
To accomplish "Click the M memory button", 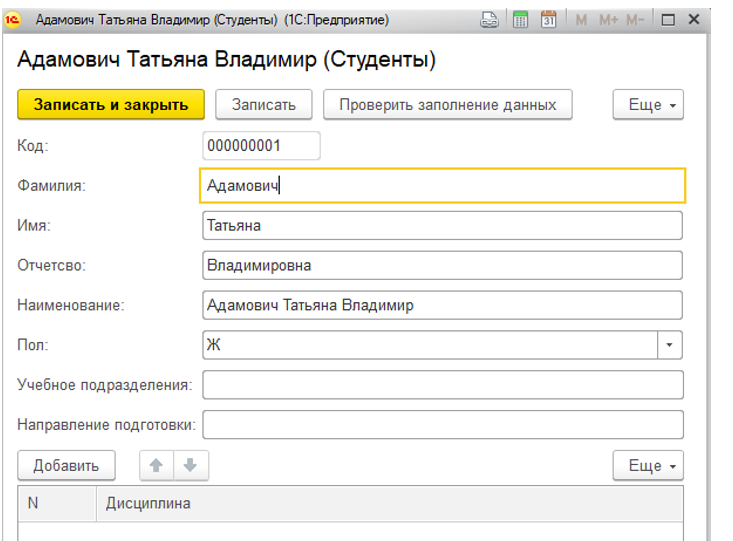I will 581,19.
